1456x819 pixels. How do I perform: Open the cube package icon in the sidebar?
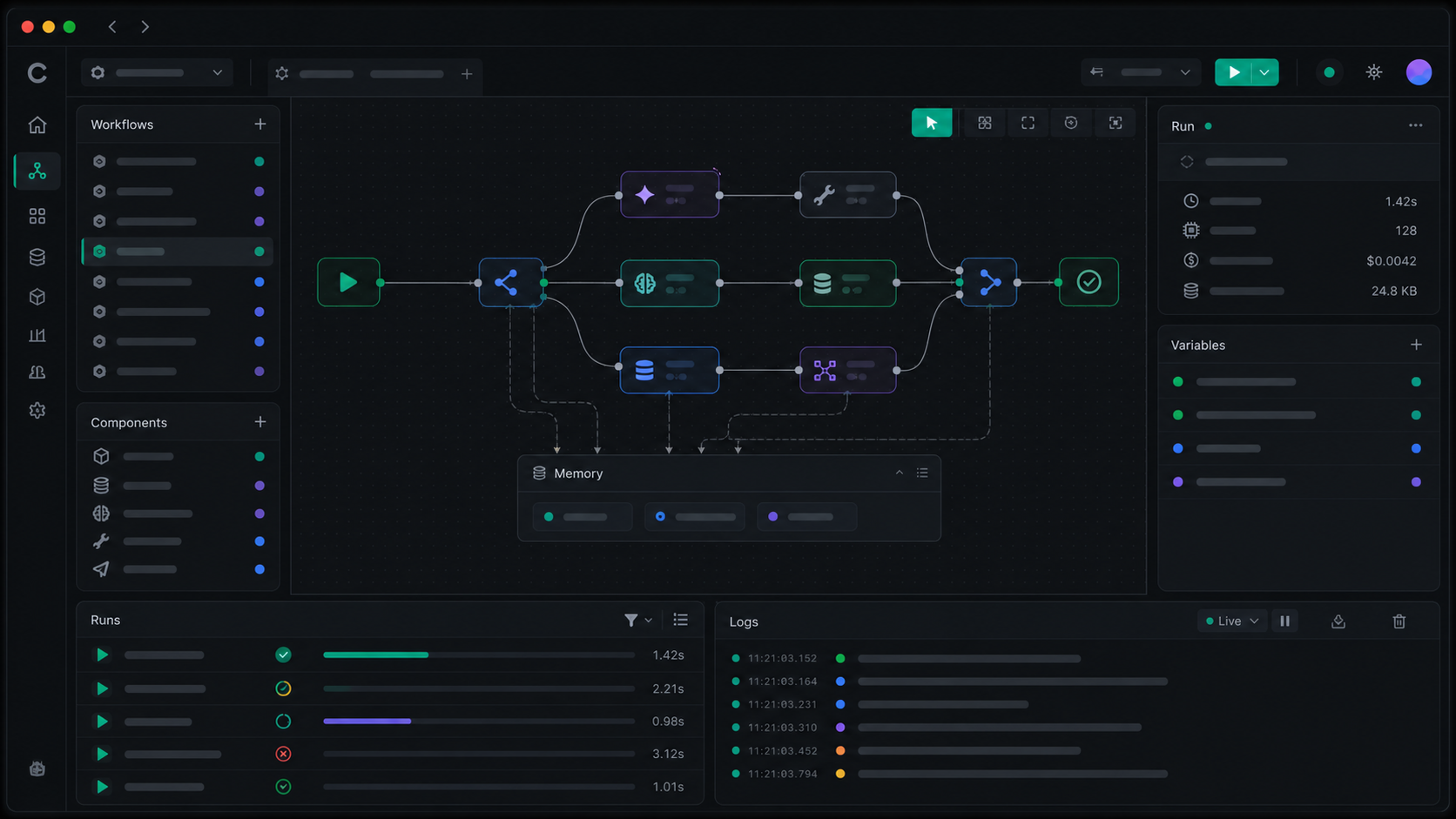[37, 297]
